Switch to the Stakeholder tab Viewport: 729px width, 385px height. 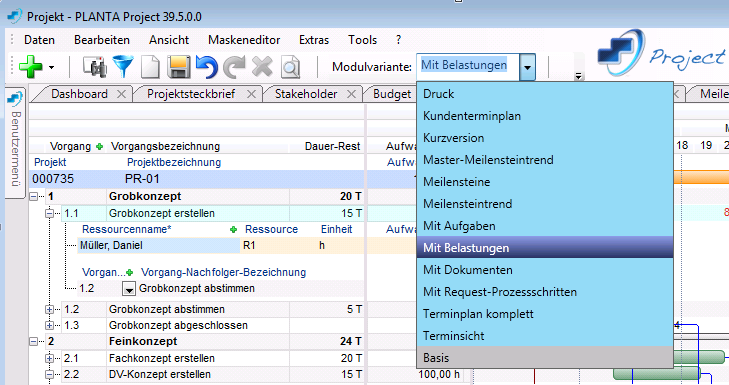pos(306,94)
